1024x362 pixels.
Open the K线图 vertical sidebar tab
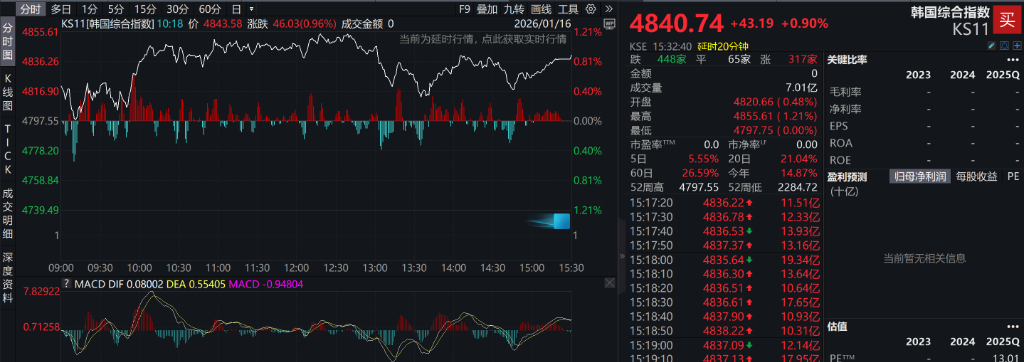[x=8, y=93]
